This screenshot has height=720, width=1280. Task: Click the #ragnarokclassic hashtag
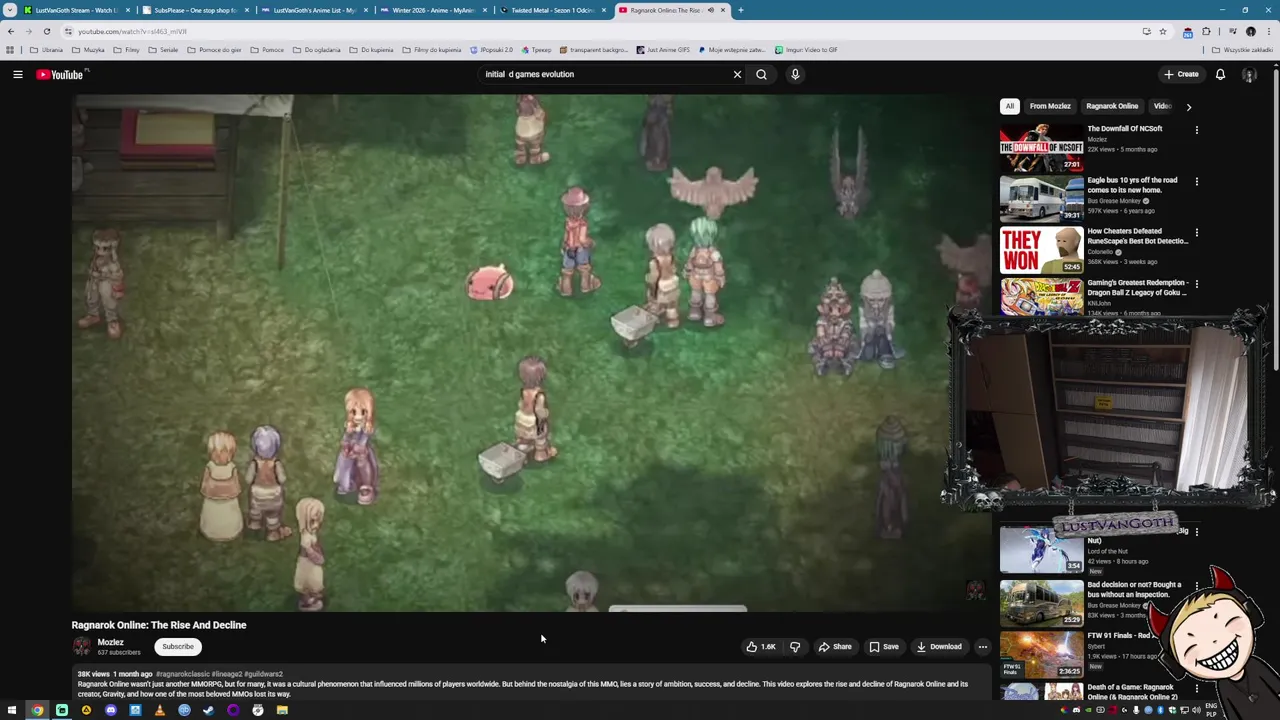182,674
